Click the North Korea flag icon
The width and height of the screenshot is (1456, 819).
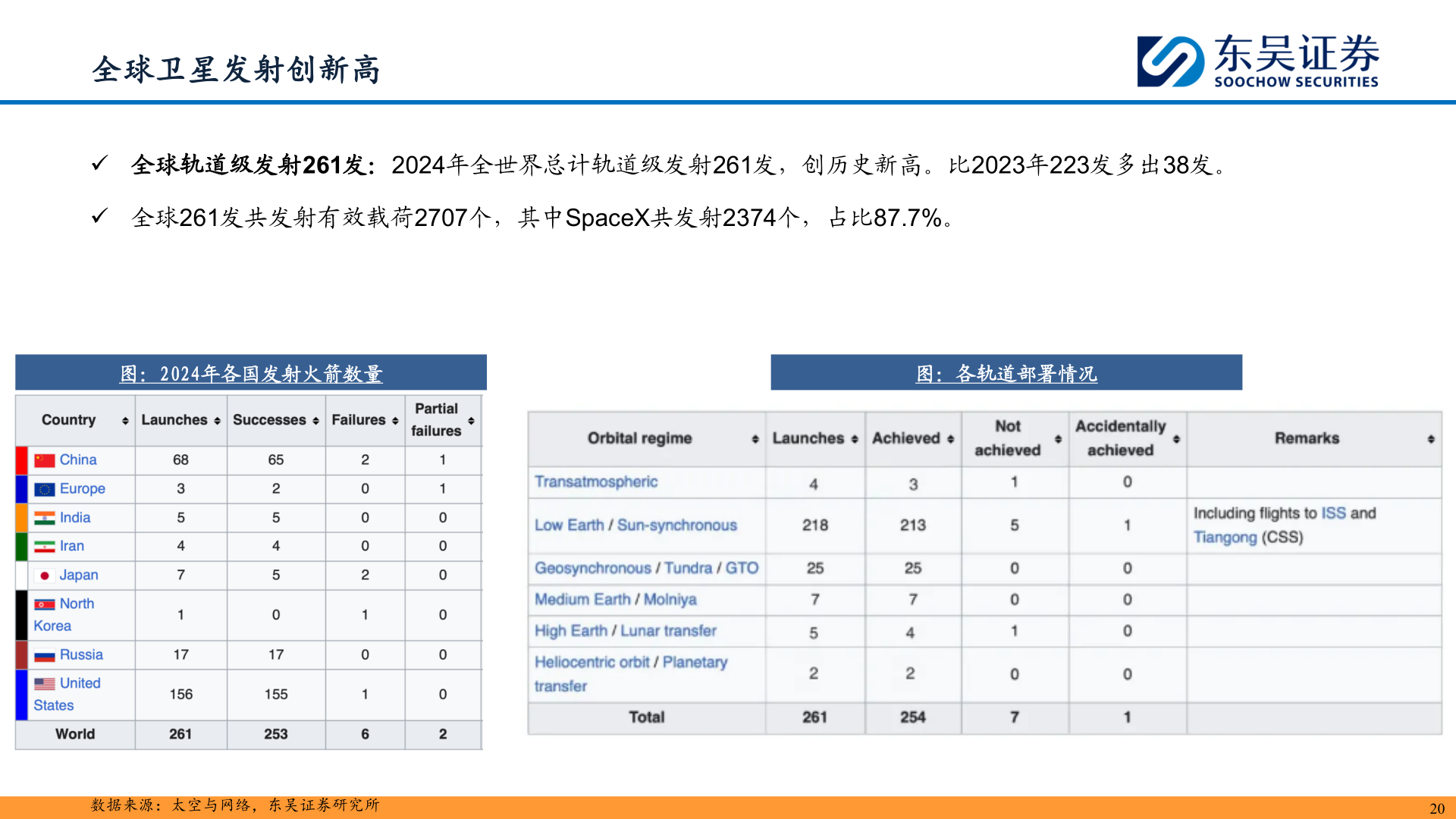pyautogui.click(x=44, y=604)
